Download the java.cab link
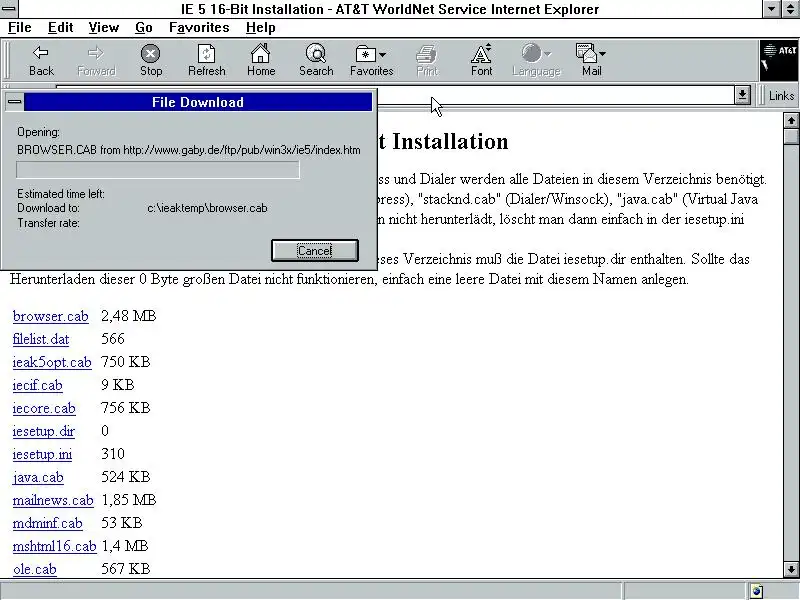This screenshot has height=600, width=800. tap(38, 477)
